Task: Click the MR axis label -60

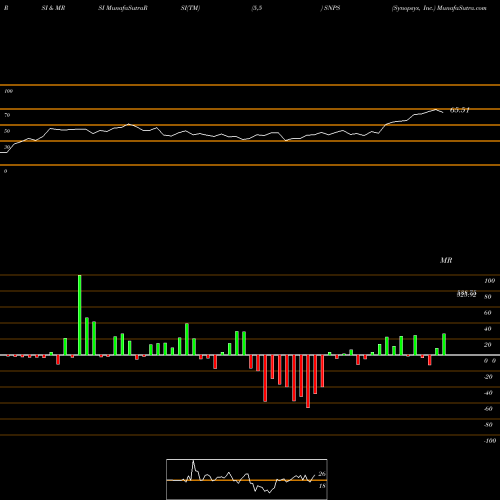Action: pyautogui.click(x=488, y=409)
